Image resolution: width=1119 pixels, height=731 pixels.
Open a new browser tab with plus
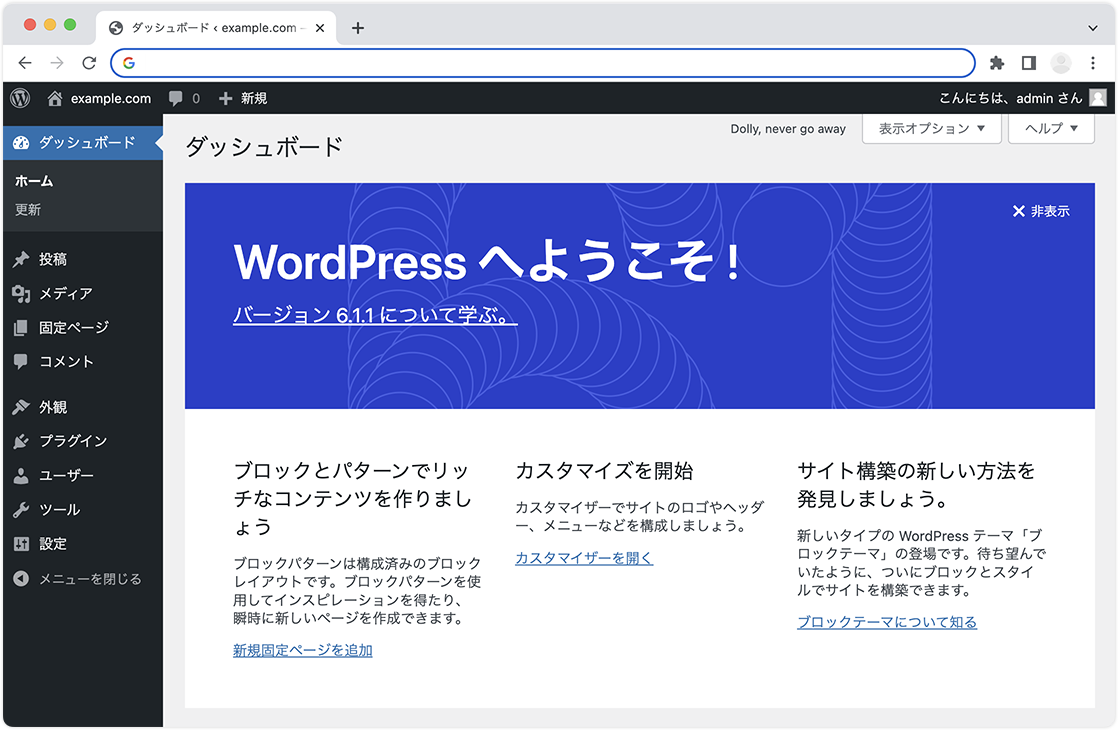point(358,28)
